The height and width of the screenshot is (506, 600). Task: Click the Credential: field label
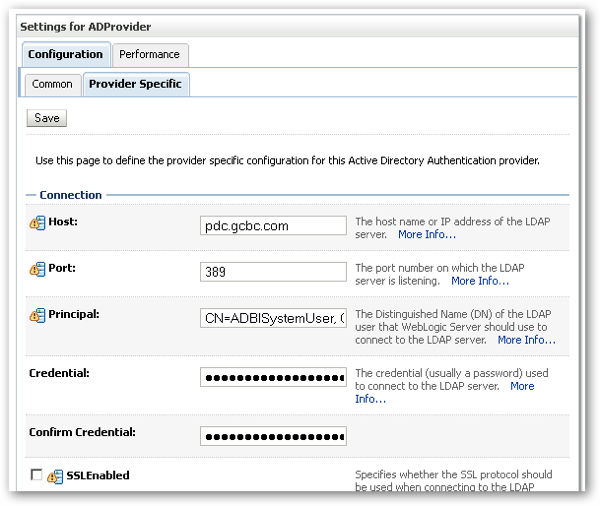(x=59, y=373)
